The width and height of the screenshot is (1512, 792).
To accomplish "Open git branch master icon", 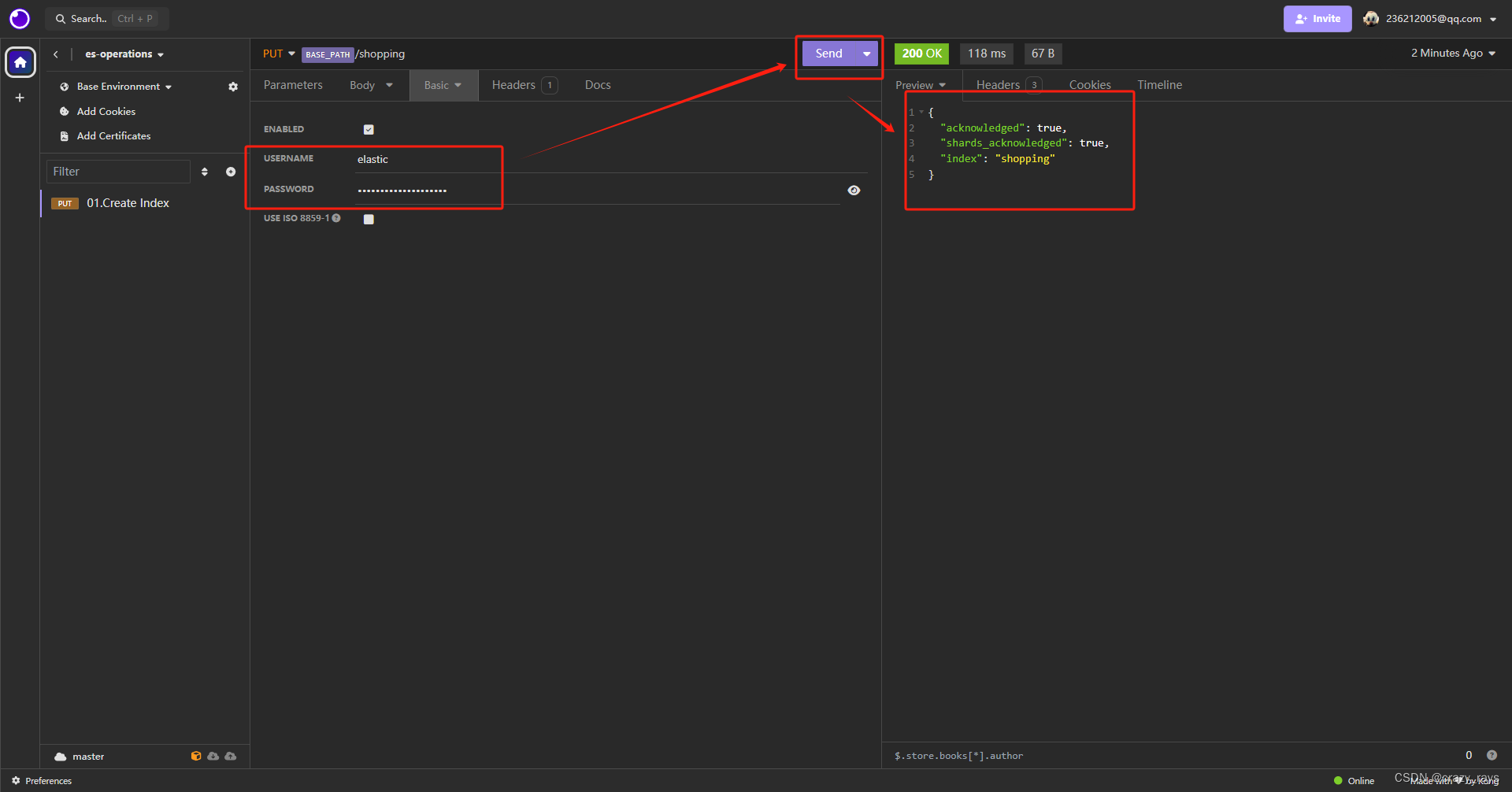I will tap(61, 757).
